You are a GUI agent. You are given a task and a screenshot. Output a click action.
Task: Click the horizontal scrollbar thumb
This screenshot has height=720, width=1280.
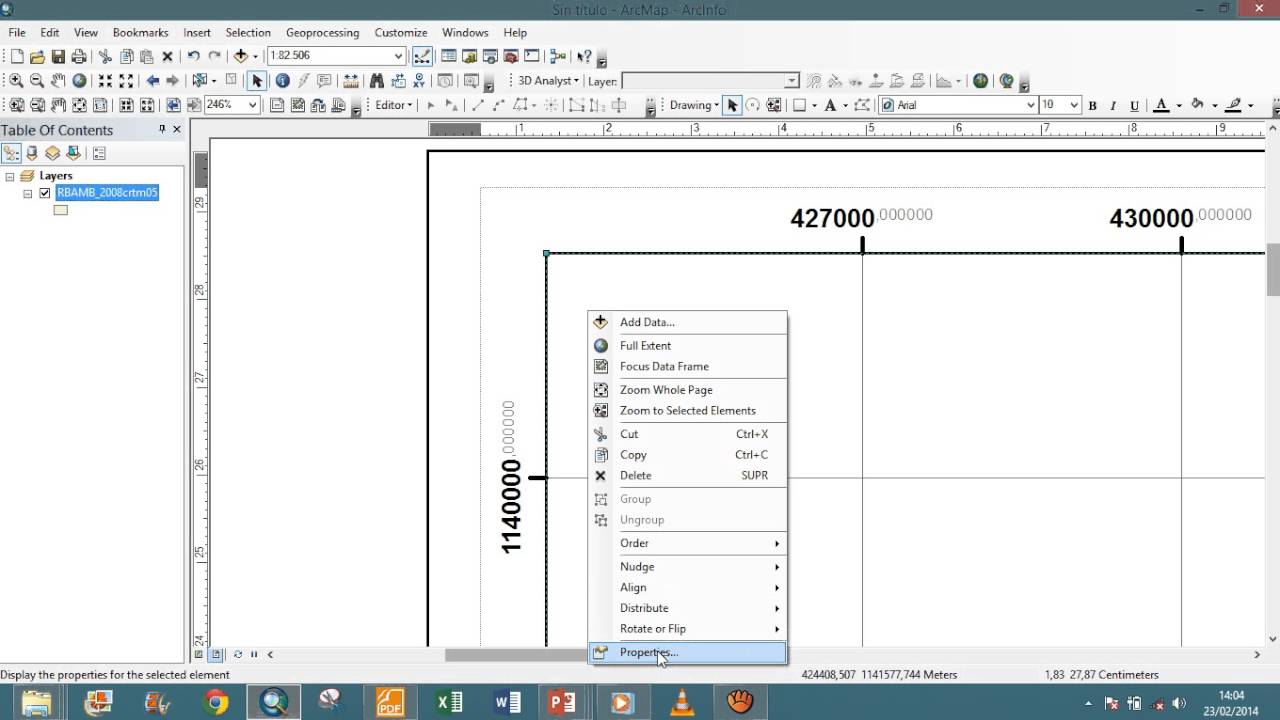click(x=516, y=654)
